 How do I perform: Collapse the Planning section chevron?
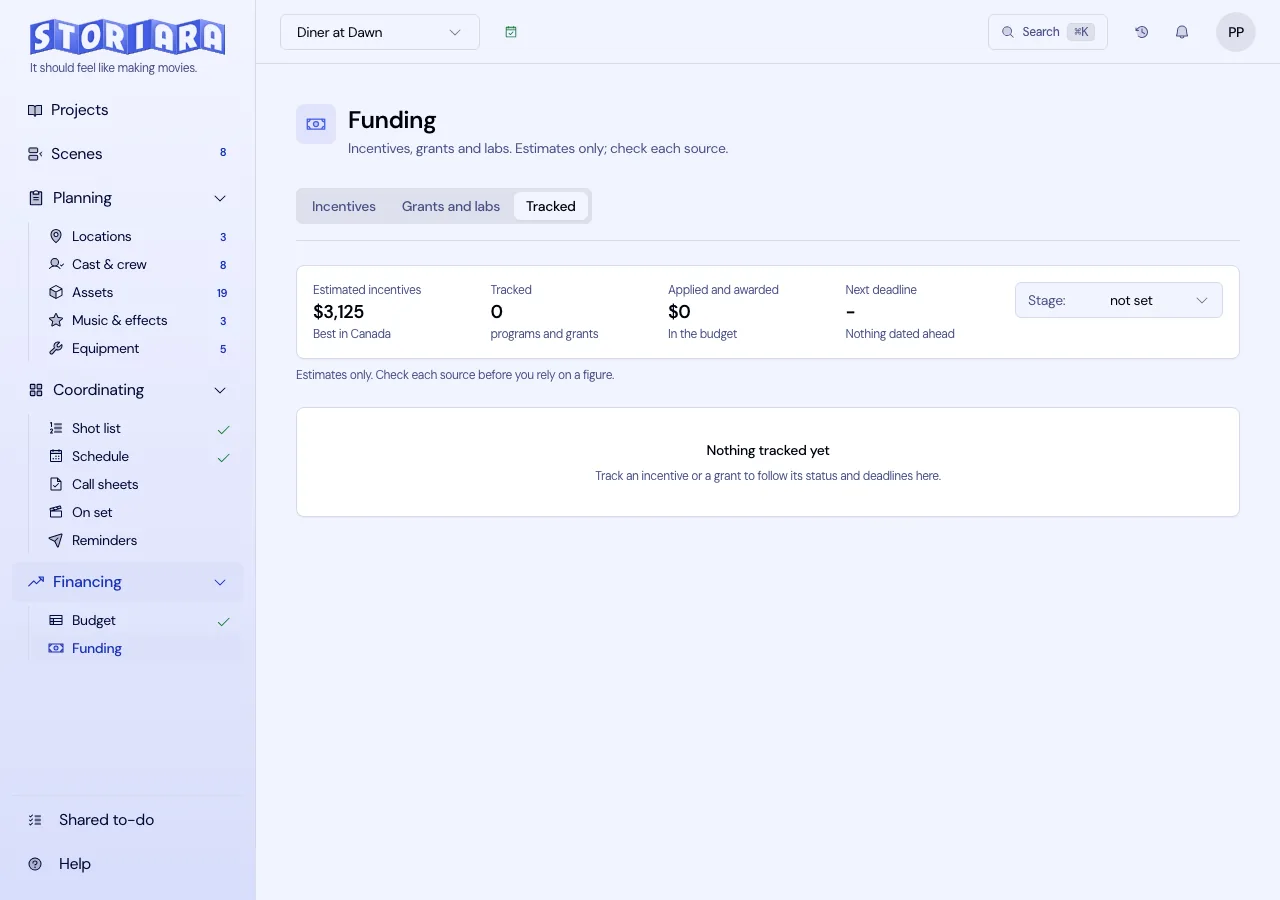pyautogui.click(x=220, y=198)
